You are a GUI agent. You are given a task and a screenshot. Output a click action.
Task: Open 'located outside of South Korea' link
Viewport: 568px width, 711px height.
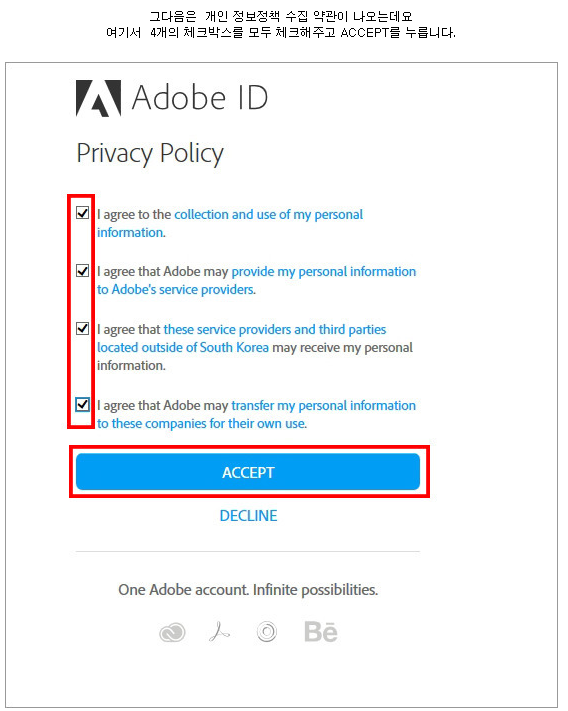pyautogui.click(x=183, y=348)
